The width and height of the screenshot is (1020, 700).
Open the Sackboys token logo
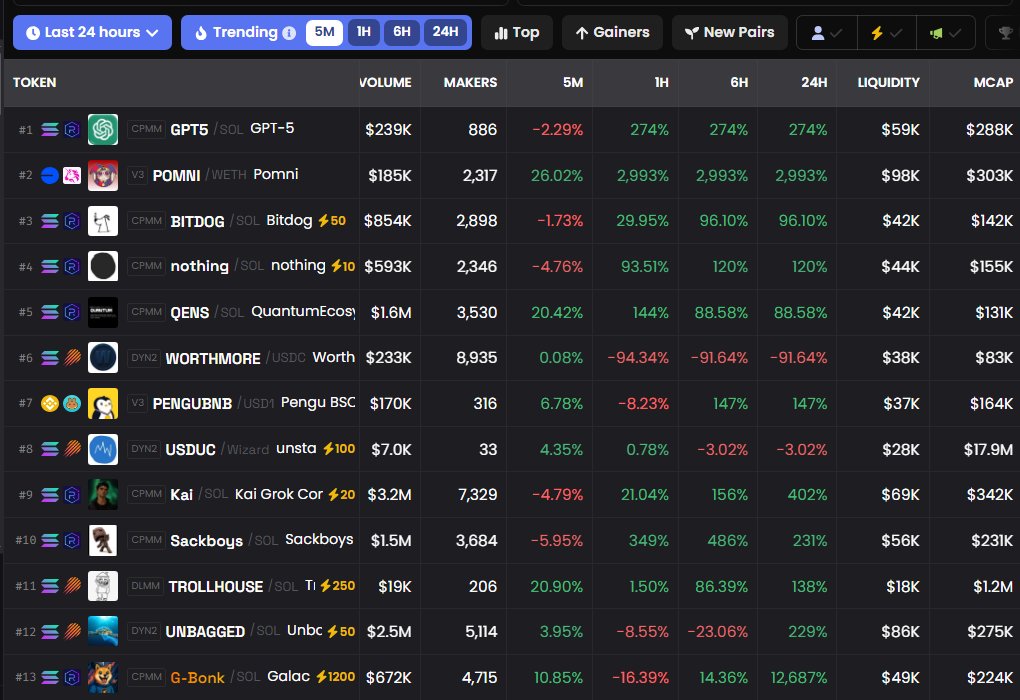coord(103,540)
